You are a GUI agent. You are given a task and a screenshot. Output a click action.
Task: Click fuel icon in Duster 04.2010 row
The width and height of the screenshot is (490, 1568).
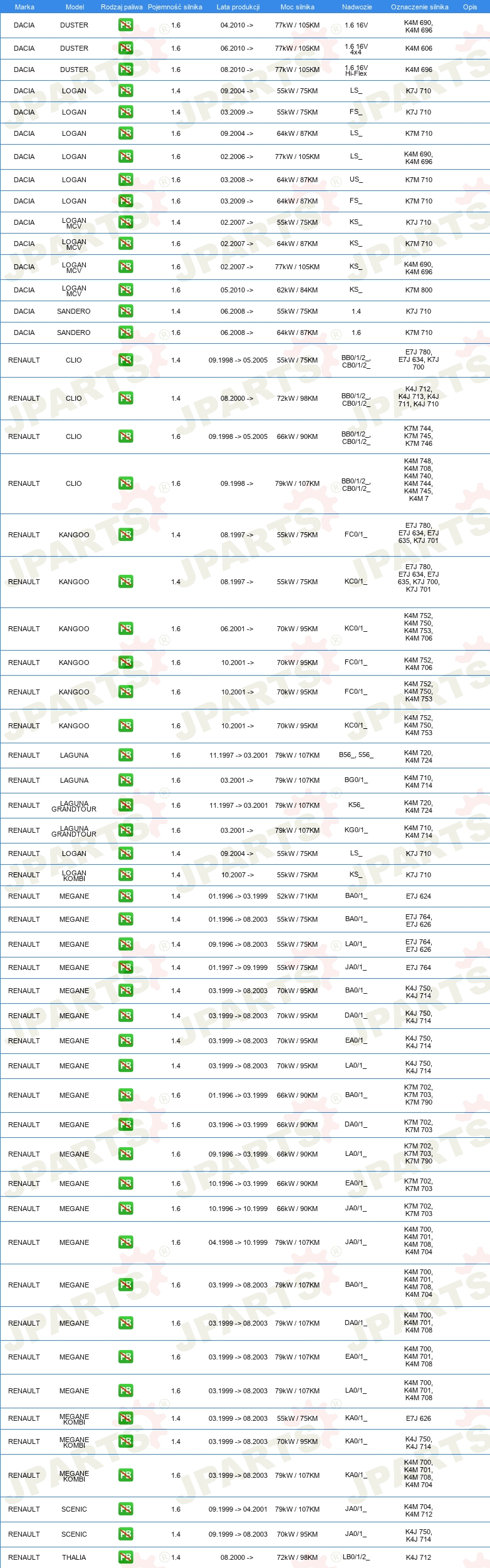(125, 26)
